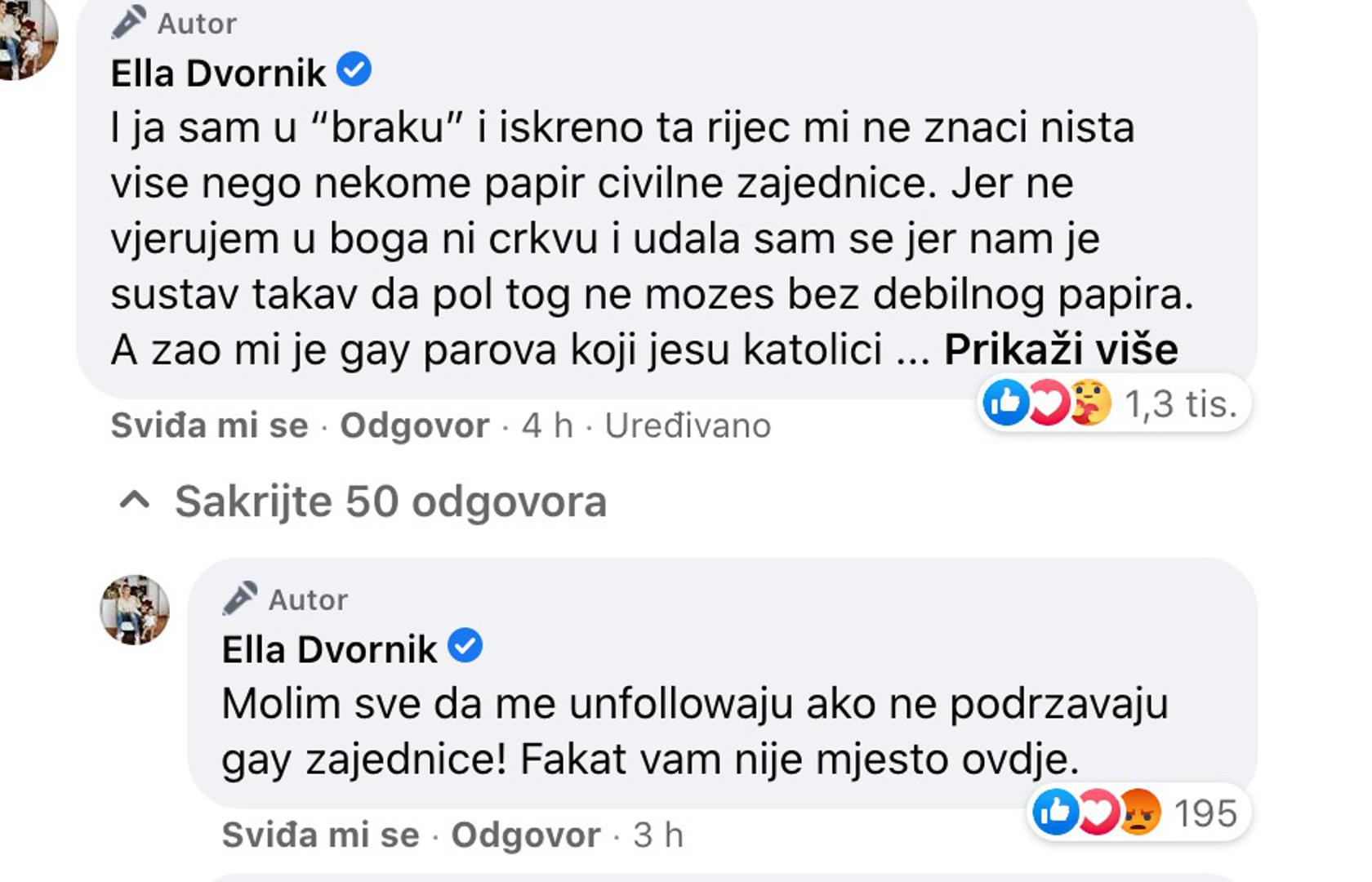Click the verified badge on the reply comment
1372x882 pixels.
(x=465, y=646)
